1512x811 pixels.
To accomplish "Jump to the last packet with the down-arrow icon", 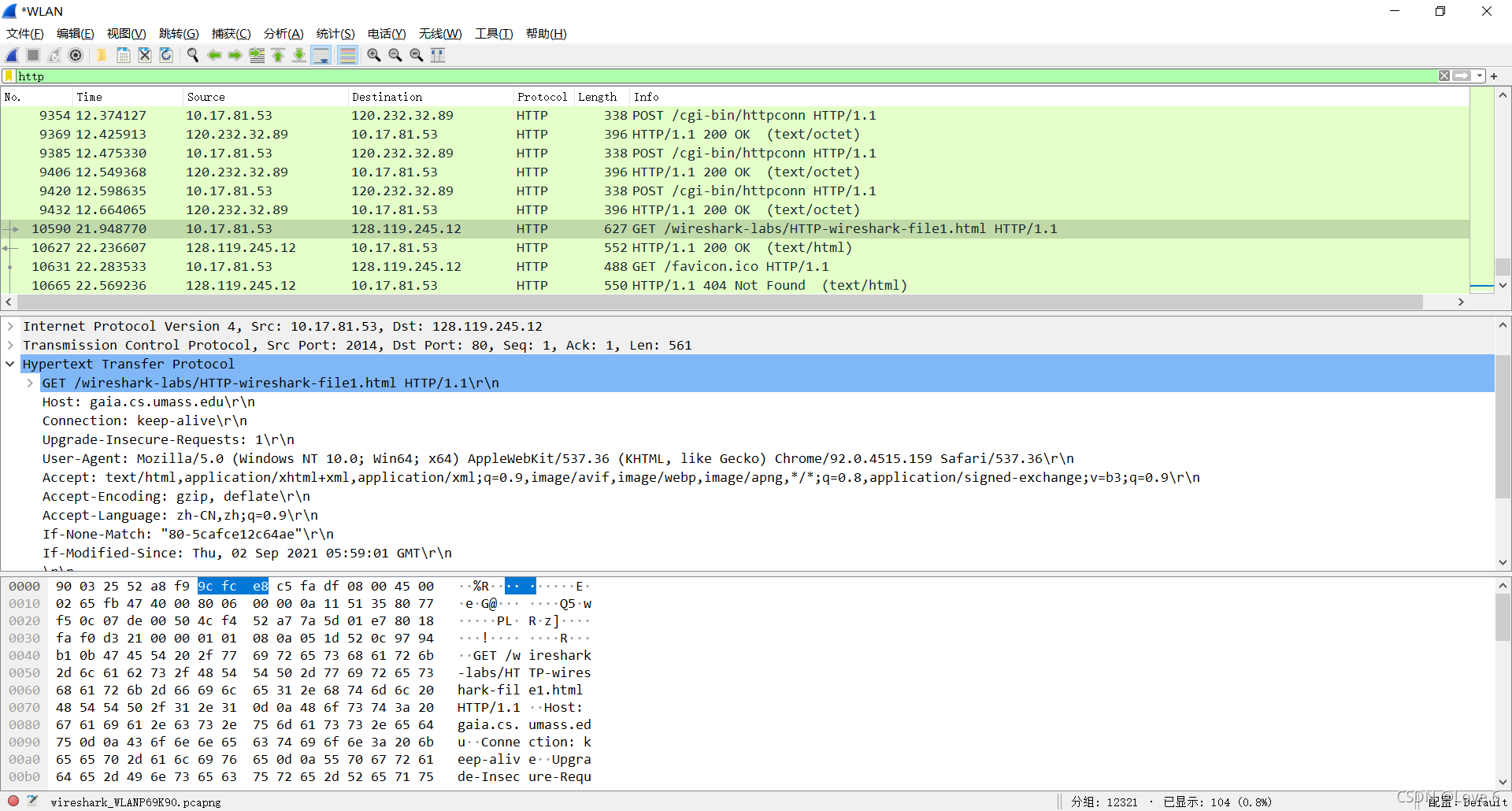I will [299, 55].
